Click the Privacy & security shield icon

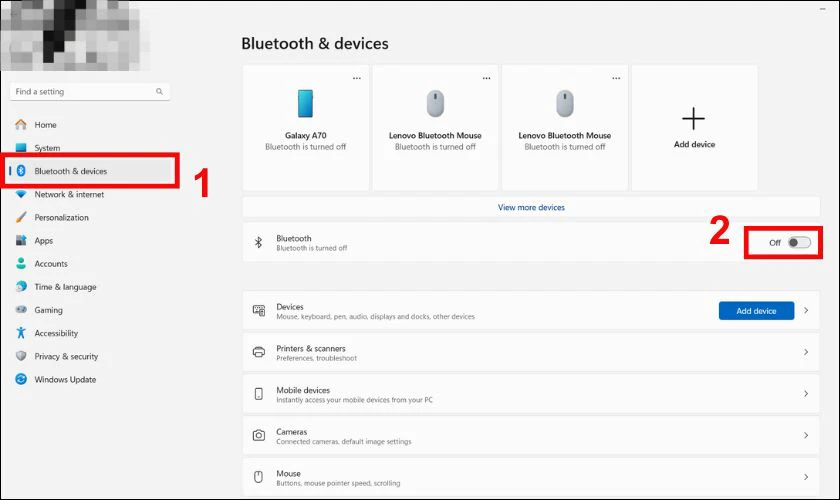[x=21, y=356]
